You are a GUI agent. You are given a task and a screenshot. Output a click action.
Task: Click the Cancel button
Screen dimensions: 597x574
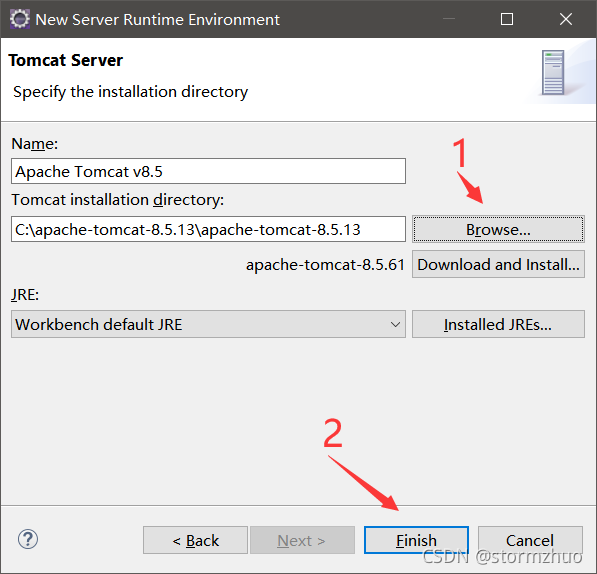530,540
